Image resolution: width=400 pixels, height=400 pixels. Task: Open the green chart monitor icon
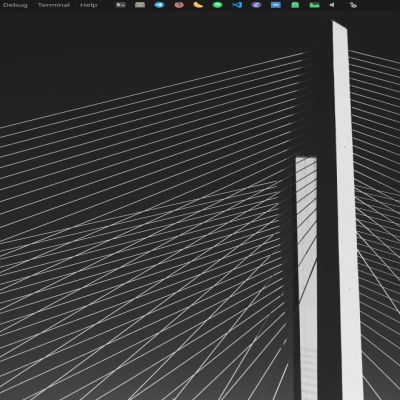point(314,5)
